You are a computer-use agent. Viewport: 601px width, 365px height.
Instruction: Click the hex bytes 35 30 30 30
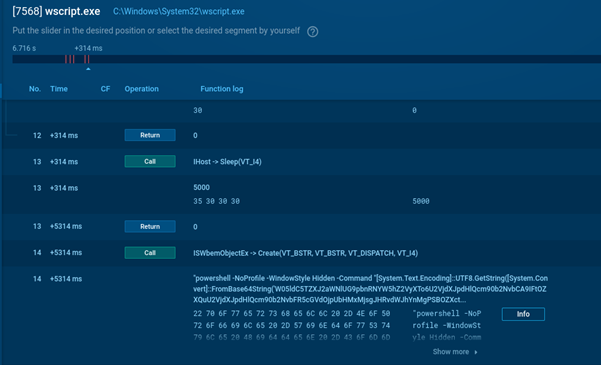pos(217,201)
